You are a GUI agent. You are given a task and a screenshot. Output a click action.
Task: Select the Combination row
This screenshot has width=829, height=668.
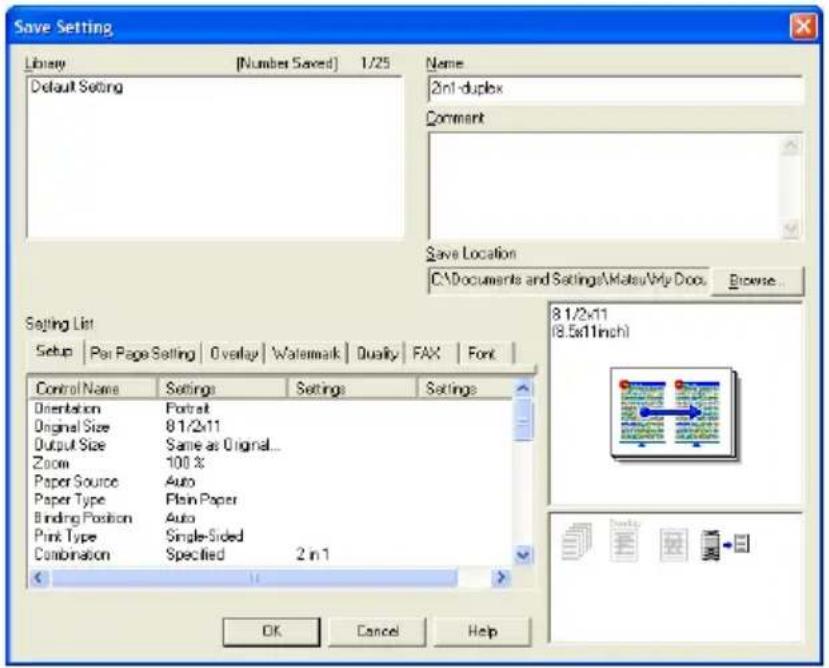tap(270, 554)
